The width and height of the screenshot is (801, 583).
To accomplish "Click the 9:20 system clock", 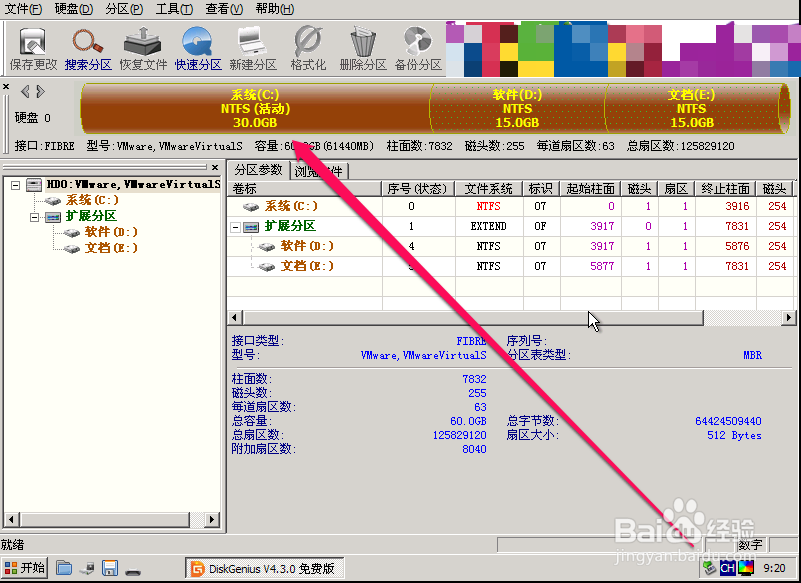I will click(x=774, y=568).
